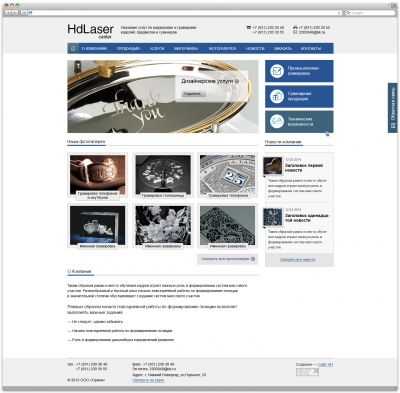
Task: Open the feedback side tab on right edge
Action: (393, 108)
